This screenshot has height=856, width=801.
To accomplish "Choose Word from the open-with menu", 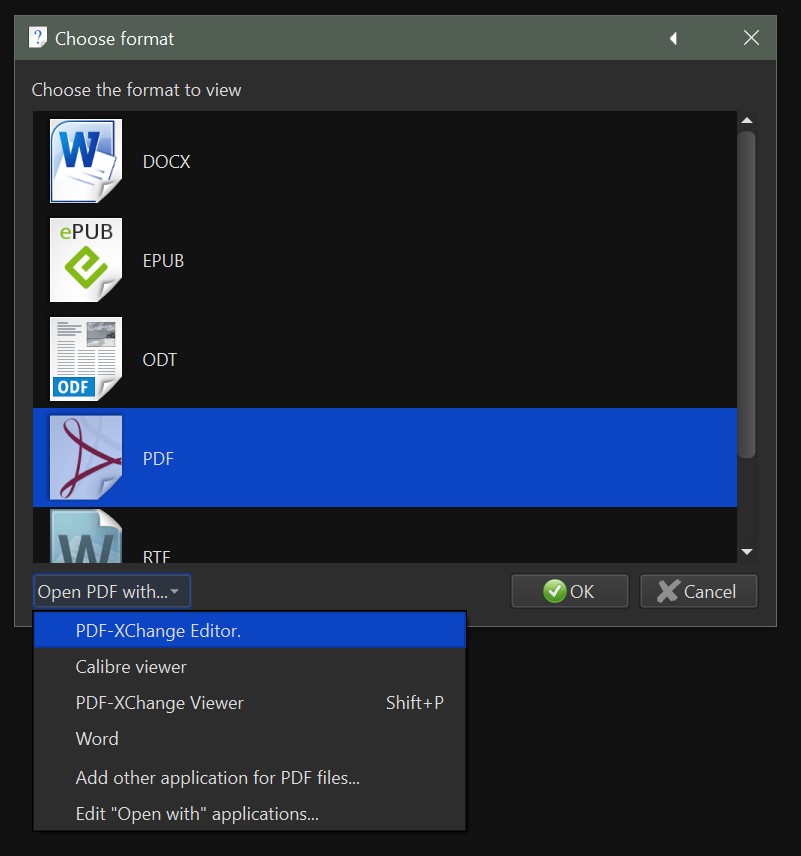I will [x=250, y=739].
